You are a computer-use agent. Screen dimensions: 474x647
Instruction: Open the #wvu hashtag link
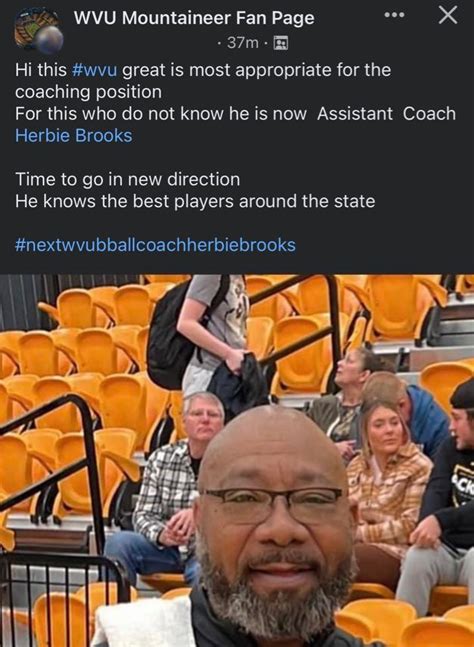pyautogui.click(x=94, y=70)
